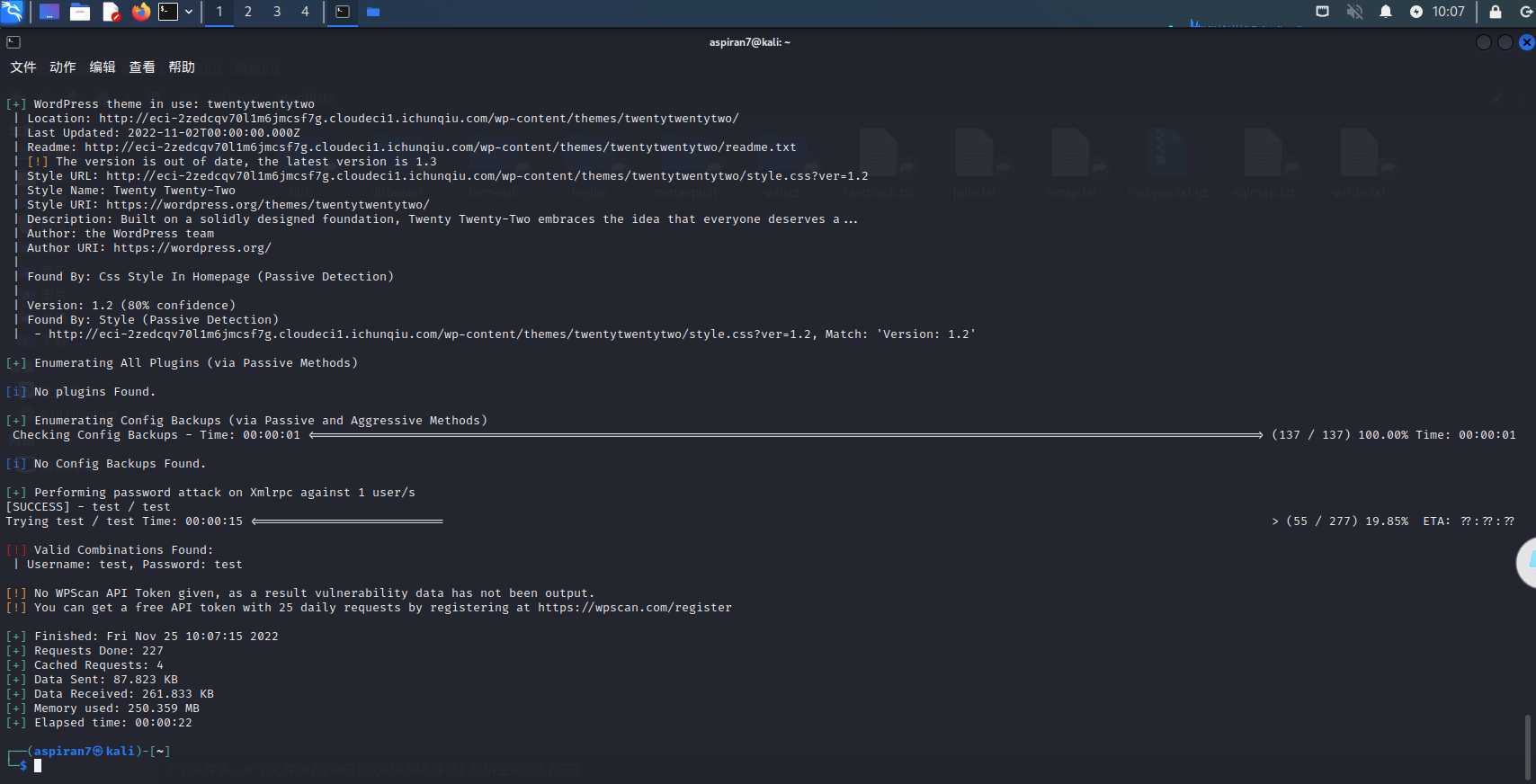This screenshot has height=784, width=1536.
Task: Click the power manager icon
Action: click(x=1416, y=12)
